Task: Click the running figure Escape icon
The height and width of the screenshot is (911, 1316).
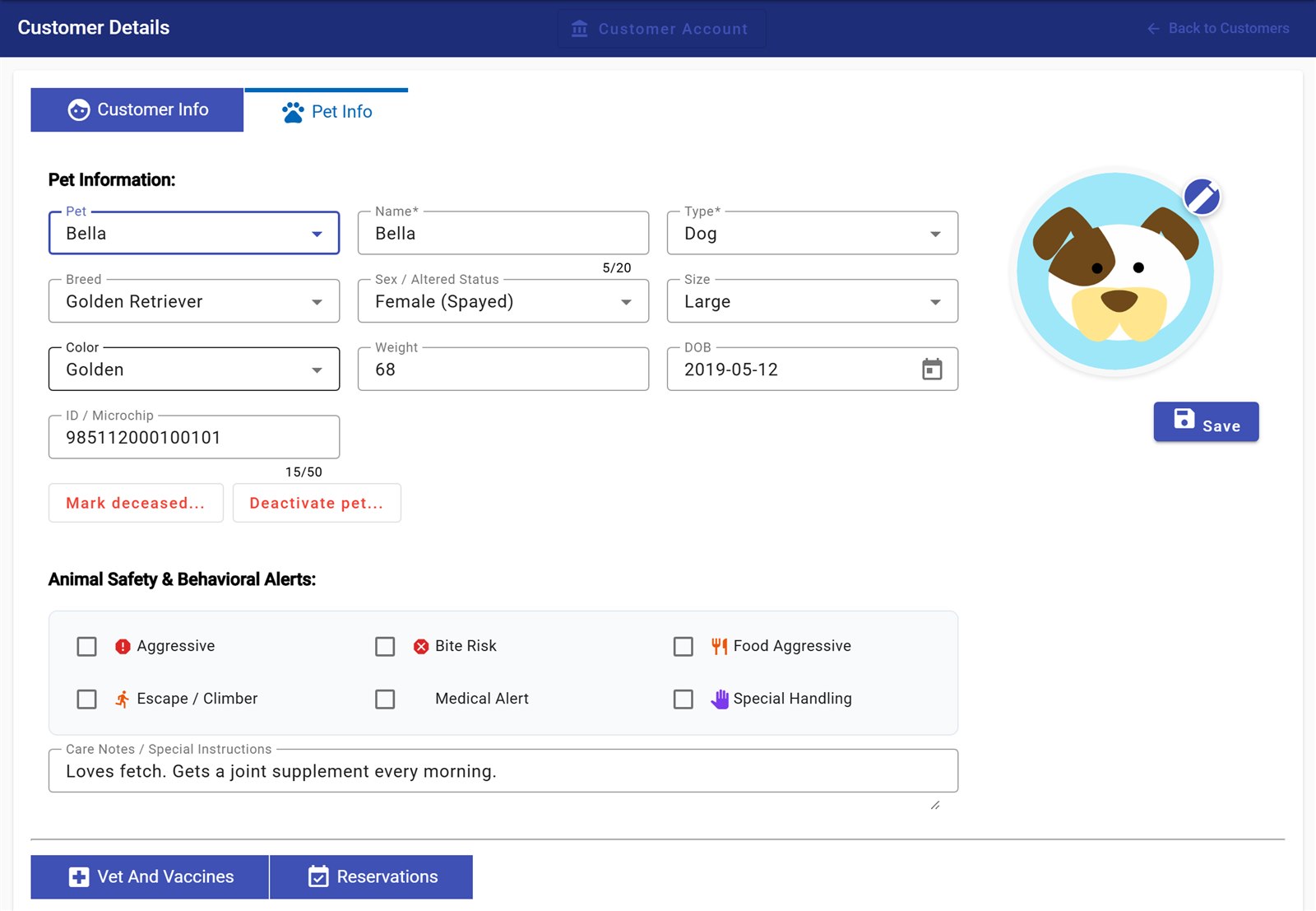Action: tap(123, 700)
